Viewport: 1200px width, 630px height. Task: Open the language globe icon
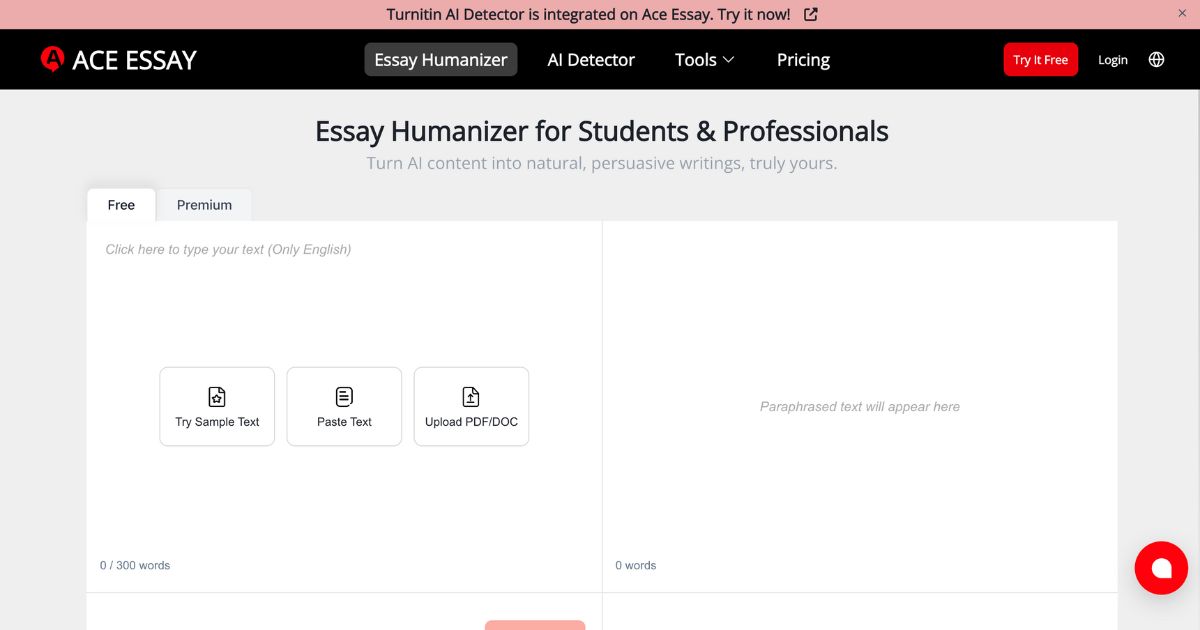coord(1156,59)
